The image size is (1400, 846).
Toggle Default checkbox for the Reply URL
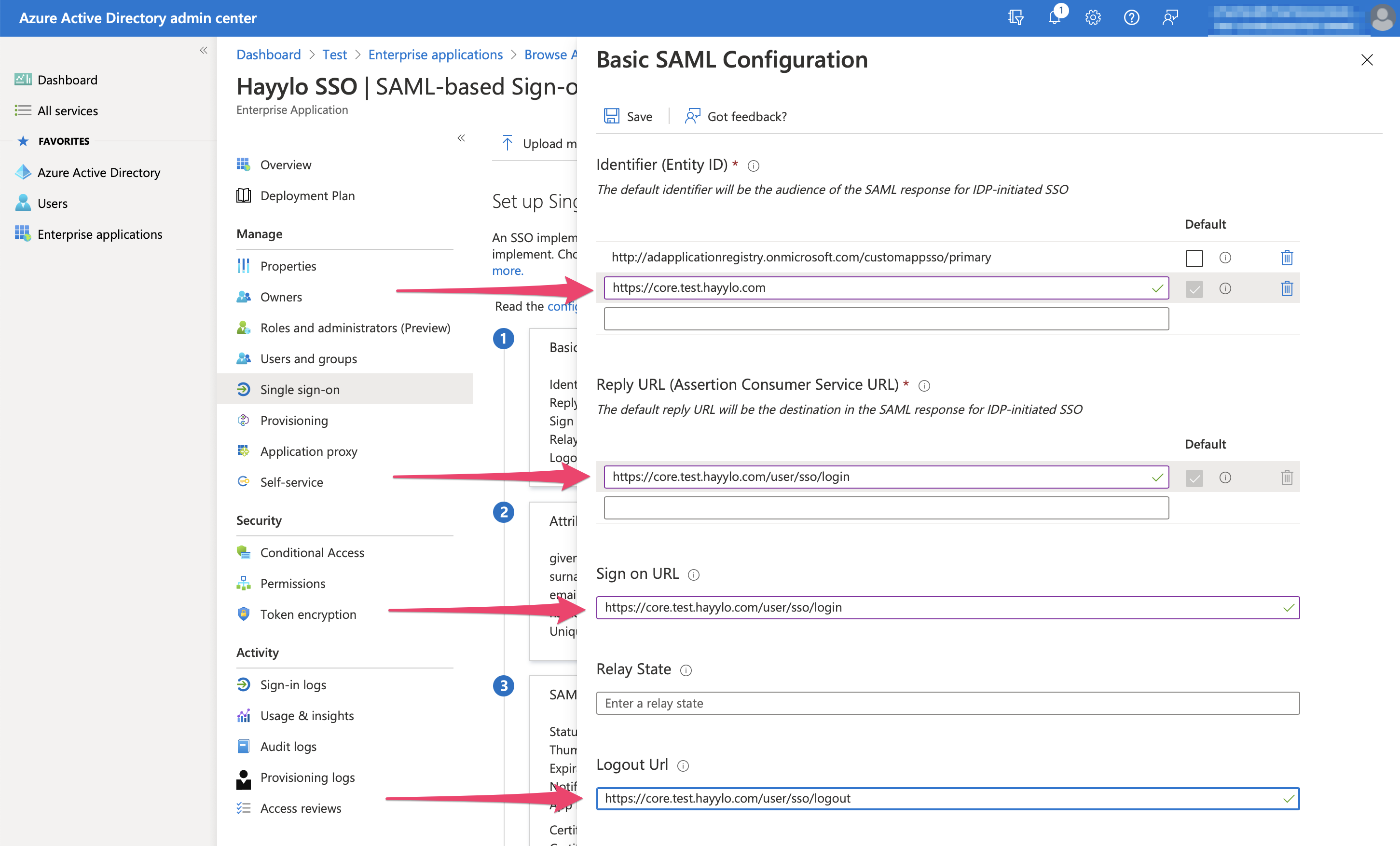point(1194,478)
